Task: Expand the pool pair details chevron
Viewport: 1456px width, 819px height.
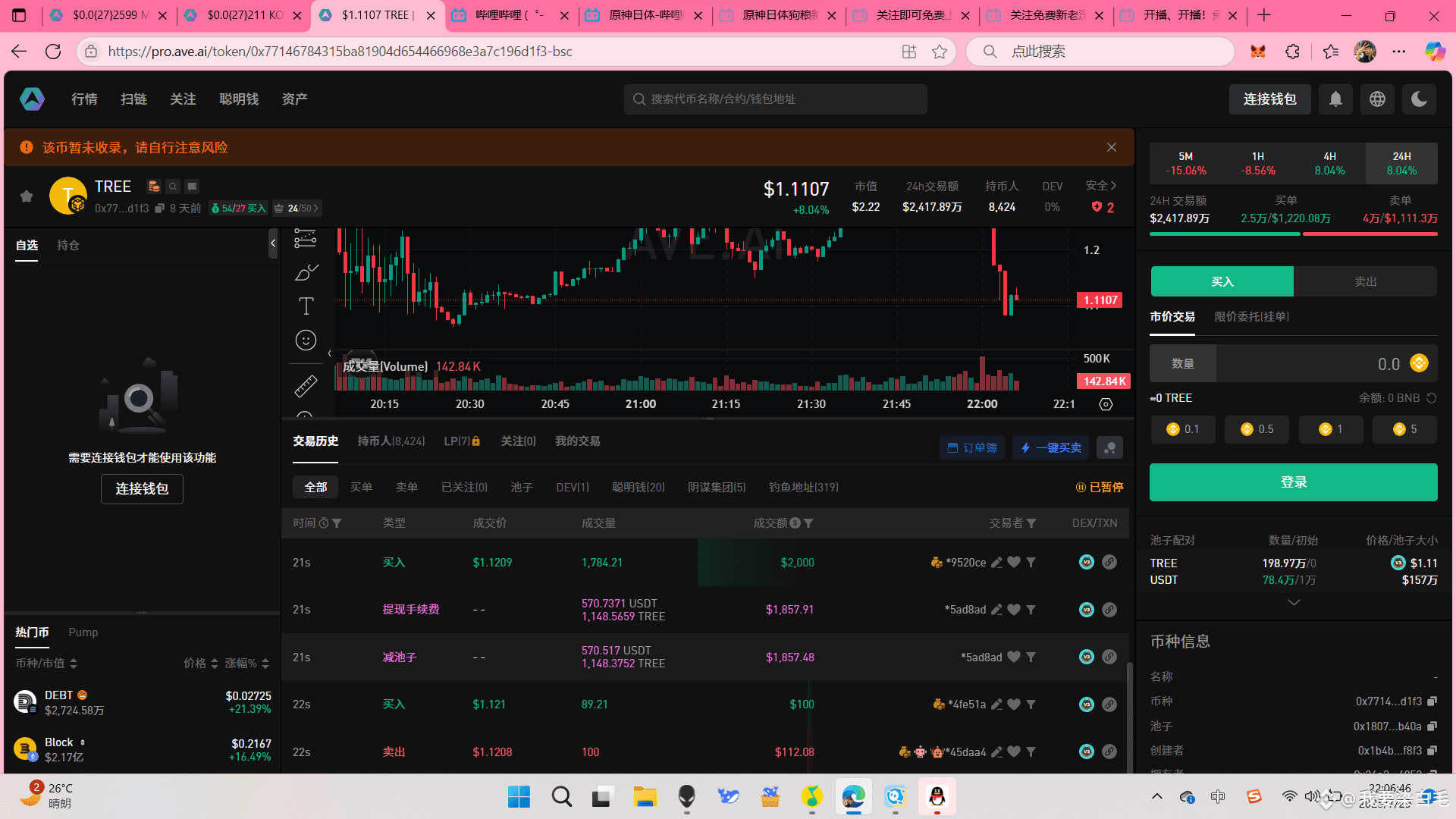Action: point(1294,602)
